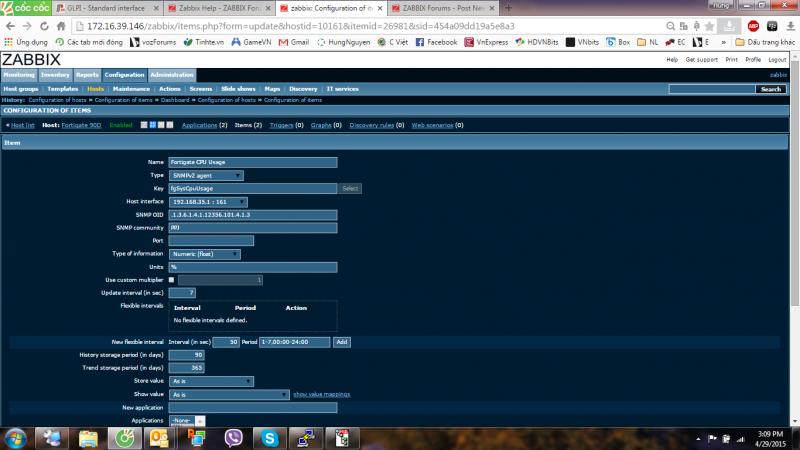Click into the Update interval field
The width and height of the screenshot is (800, 450).
click(x=182, y=293)
